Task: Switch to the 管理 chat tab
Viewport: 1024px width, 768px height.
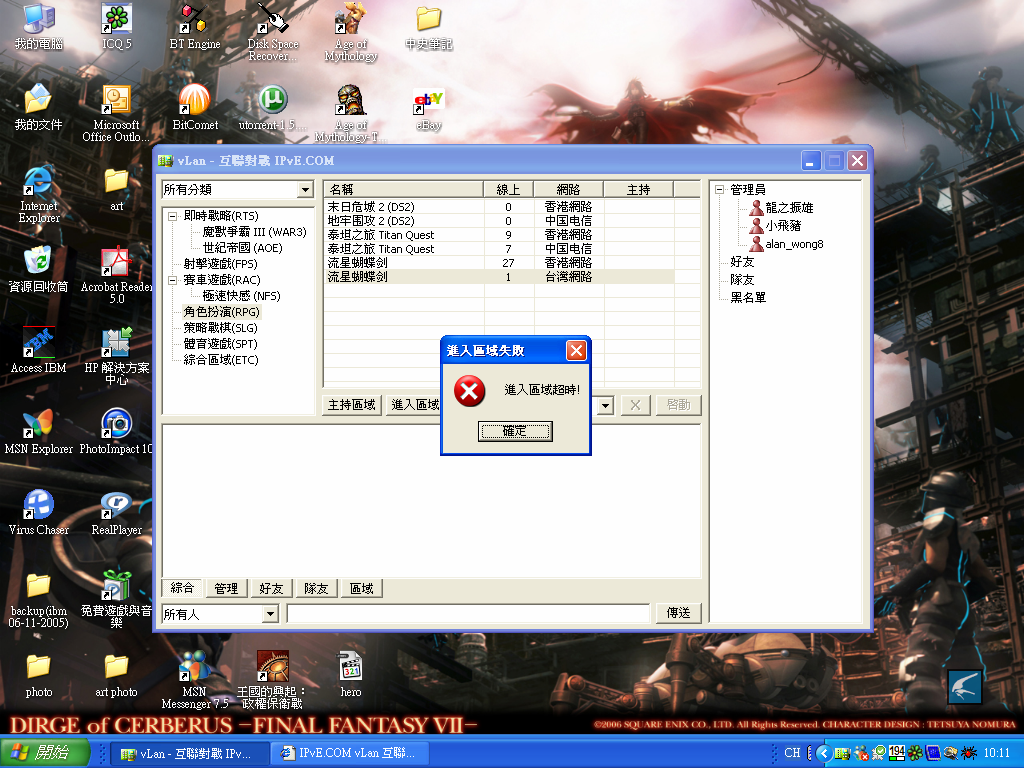Action: coord(226,588)
